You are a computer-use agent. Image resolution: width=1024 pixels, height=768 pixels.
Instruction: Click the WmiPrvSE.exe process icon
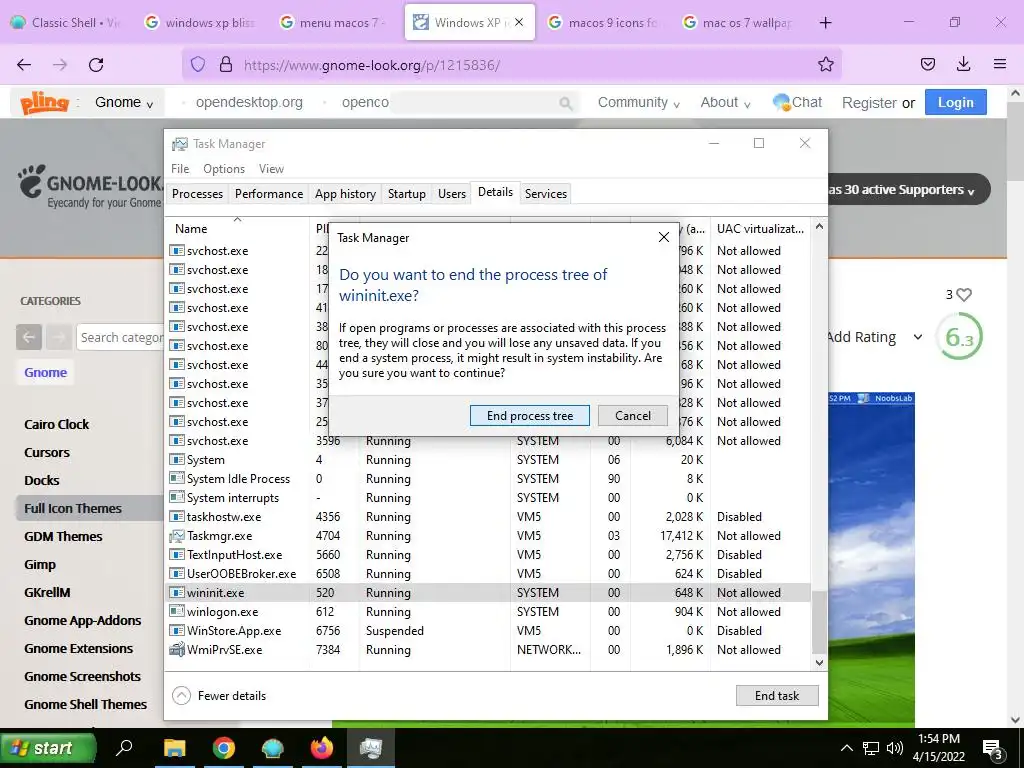point(176,649)
